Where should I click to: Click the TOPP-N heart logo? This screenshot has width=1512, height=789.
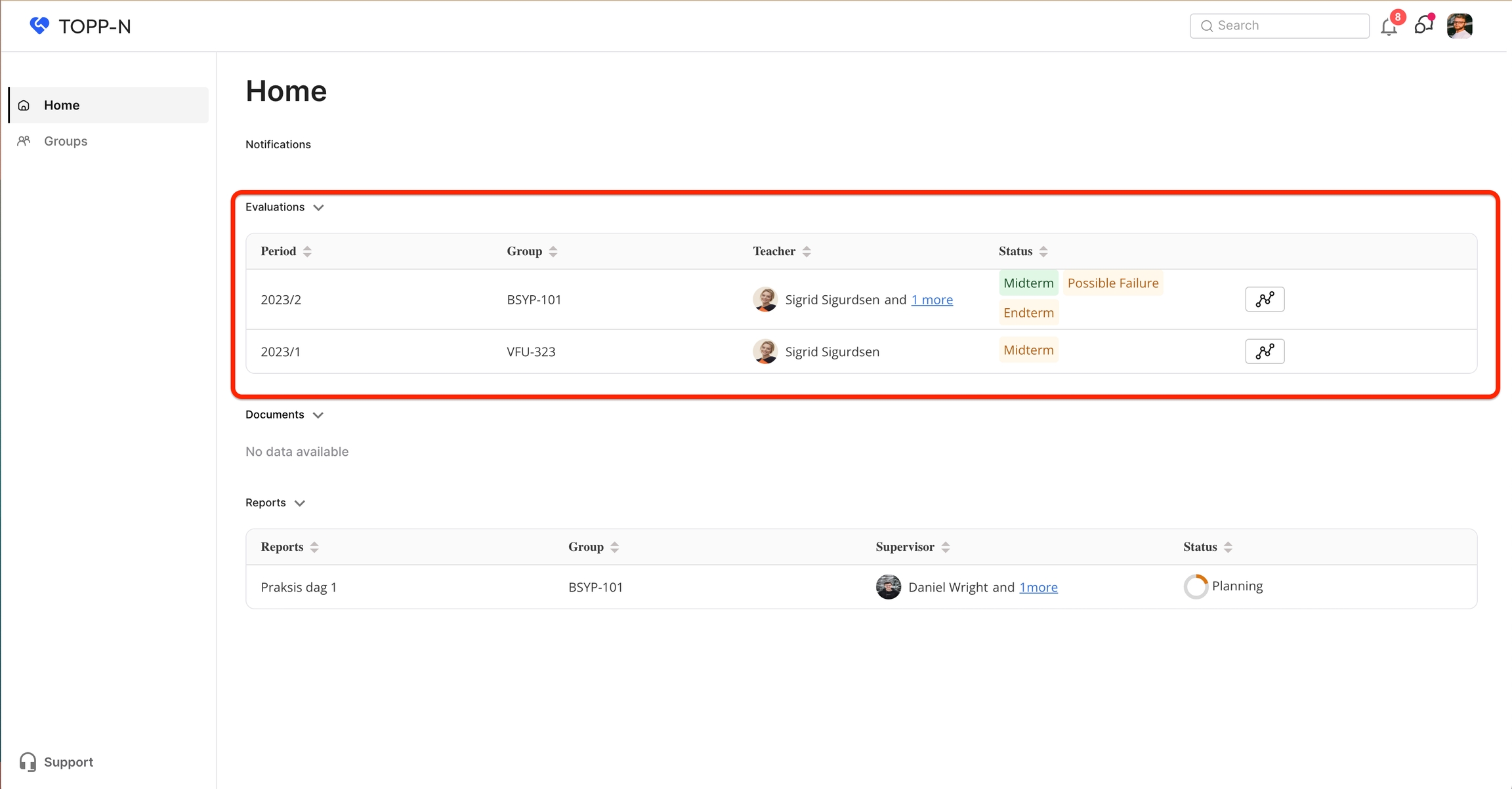click(39, 26)
